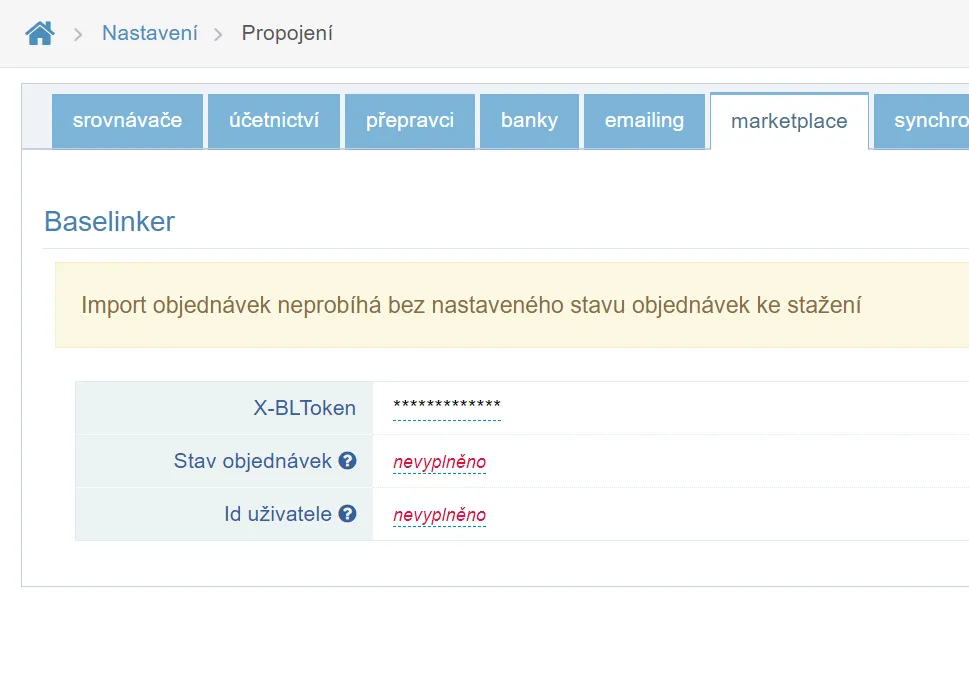Edit nevyplněno value for Stav objednávek
Screen dimensions: 969x682
click(x=439, y=462)
